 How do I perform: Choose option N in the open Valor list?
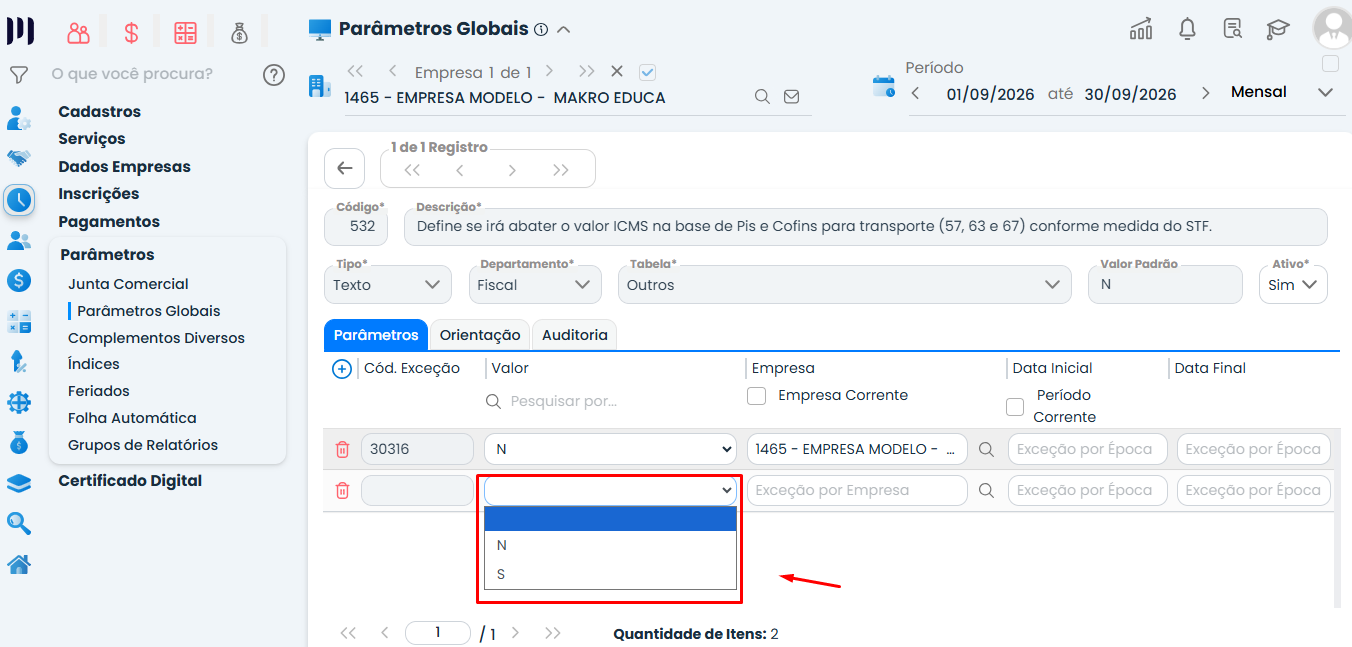pyautogui.click(x=610, y=545)
